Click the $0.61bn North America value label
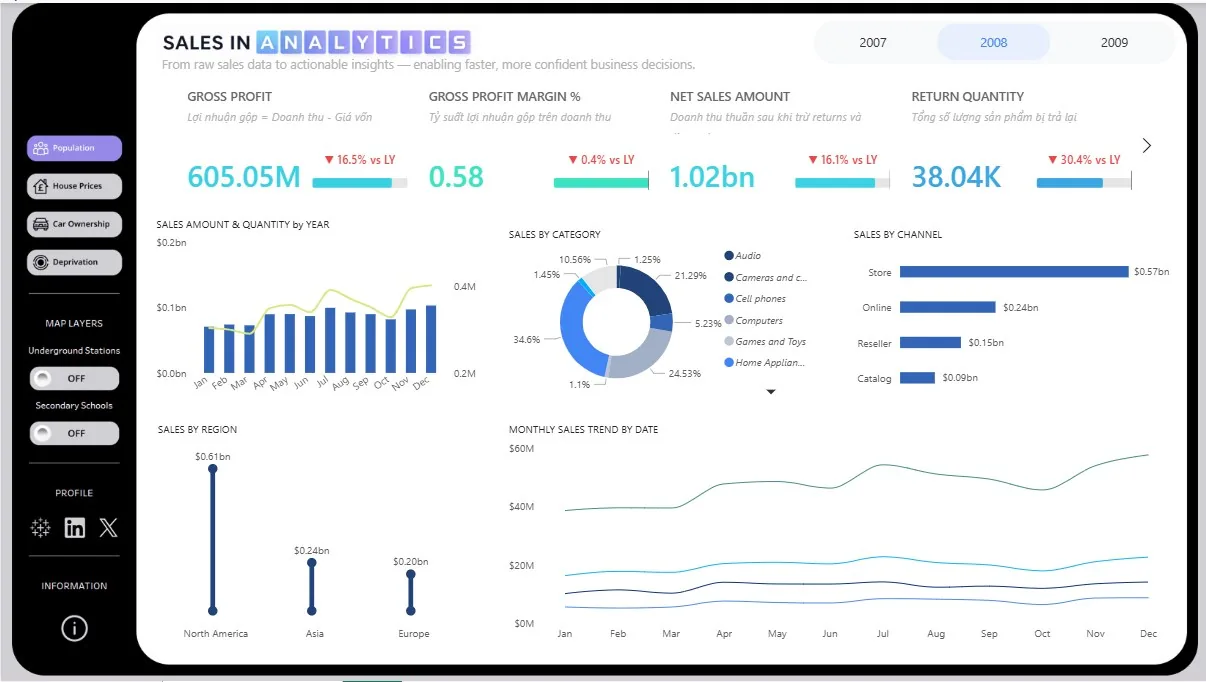This screenshot has height=682, width=1206. pyautogui.click(x=213, y=457)
